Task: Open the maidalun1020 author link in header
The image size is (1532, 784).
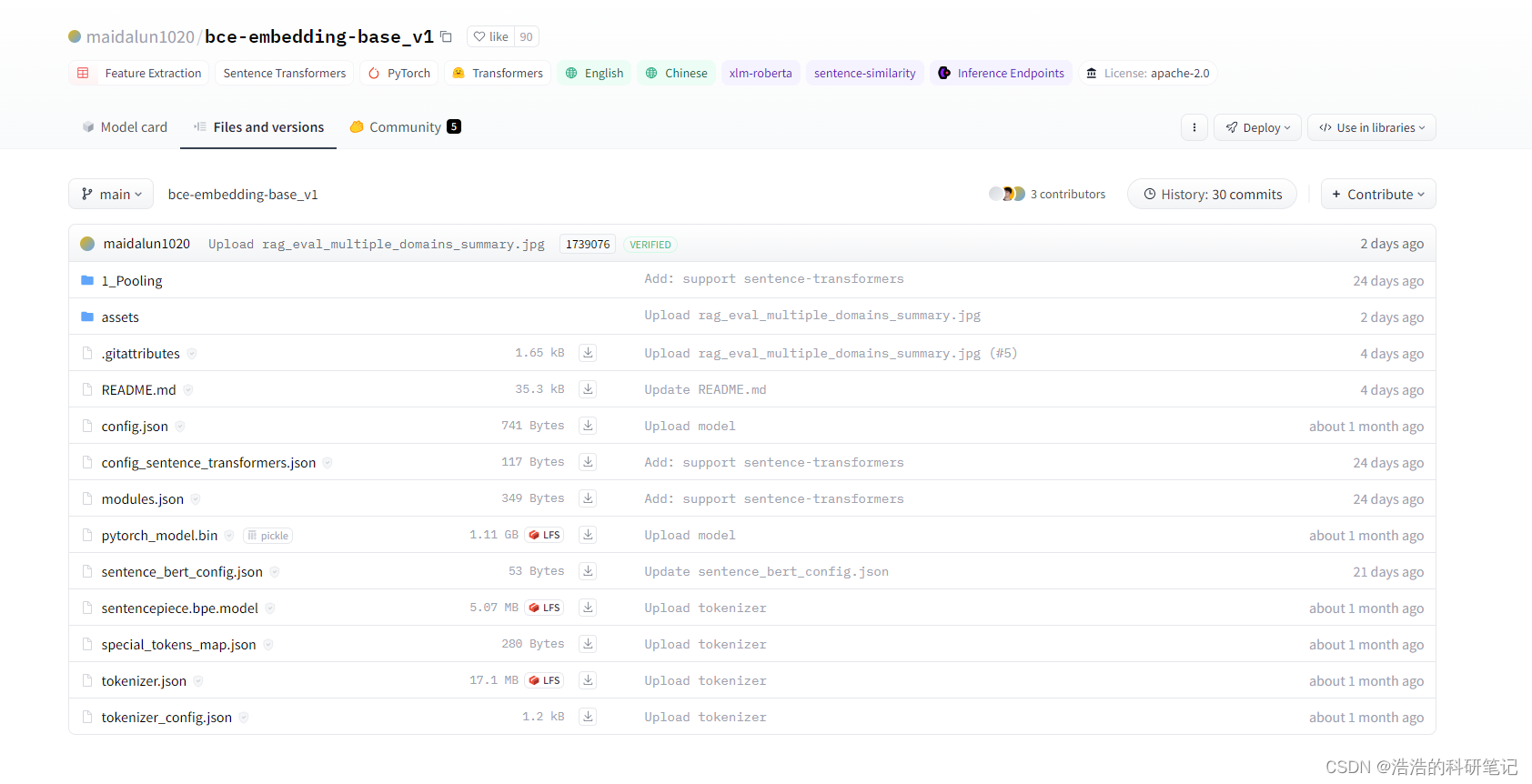Action: pos(140,36)
